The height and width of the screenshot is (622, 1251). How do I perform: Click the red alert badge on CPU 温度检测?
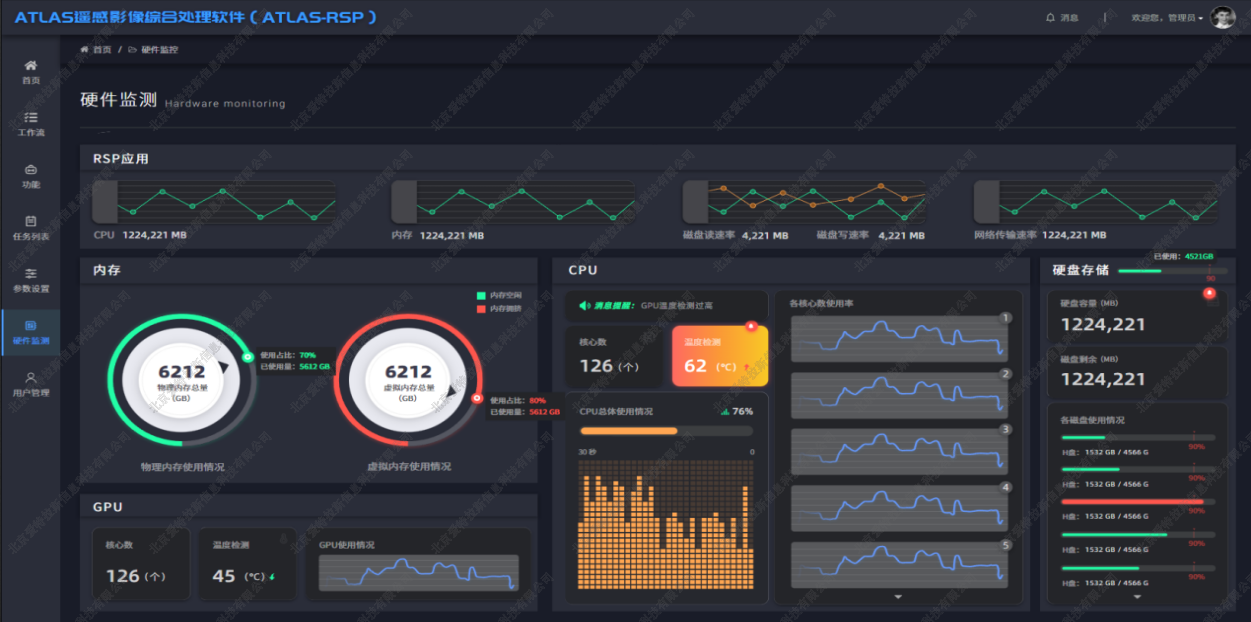750,326
